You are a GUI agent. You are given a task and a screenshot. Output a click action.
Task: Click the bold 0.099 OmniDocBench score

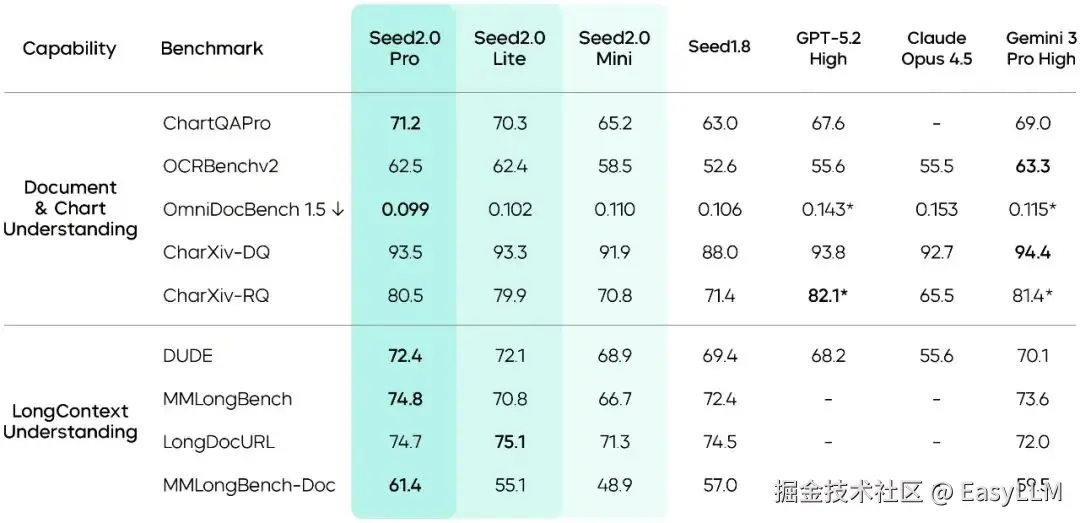(x=404, y=210)
